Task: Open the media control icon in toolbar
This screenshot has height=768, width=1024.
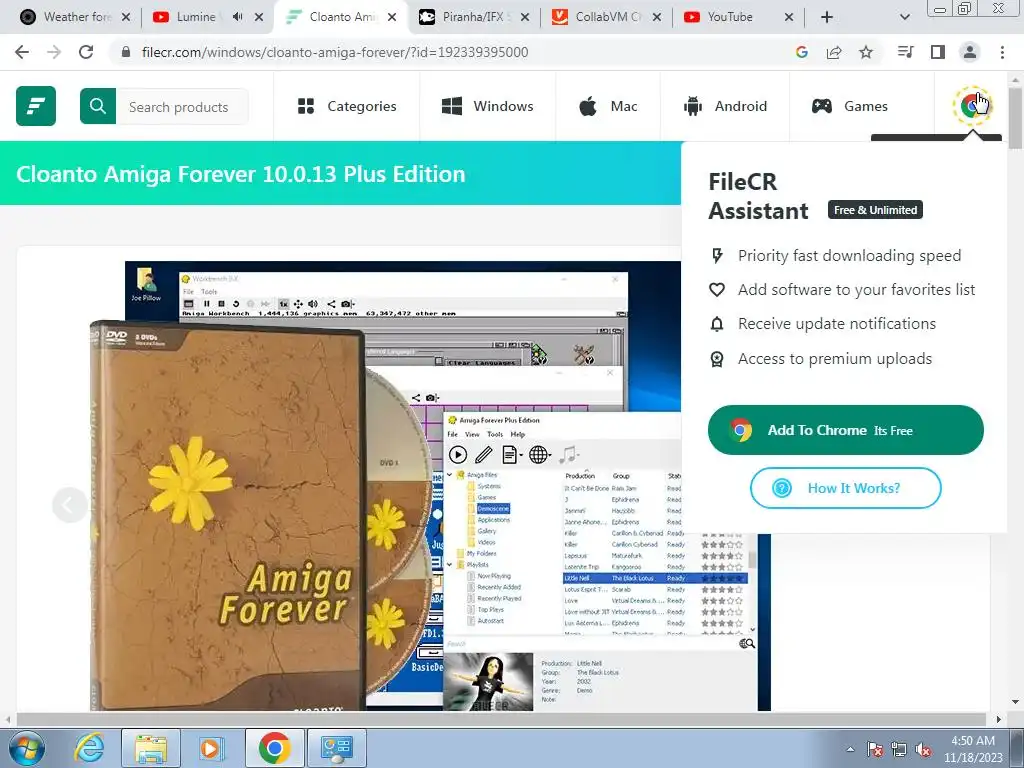Action: (x=906, y=52)
